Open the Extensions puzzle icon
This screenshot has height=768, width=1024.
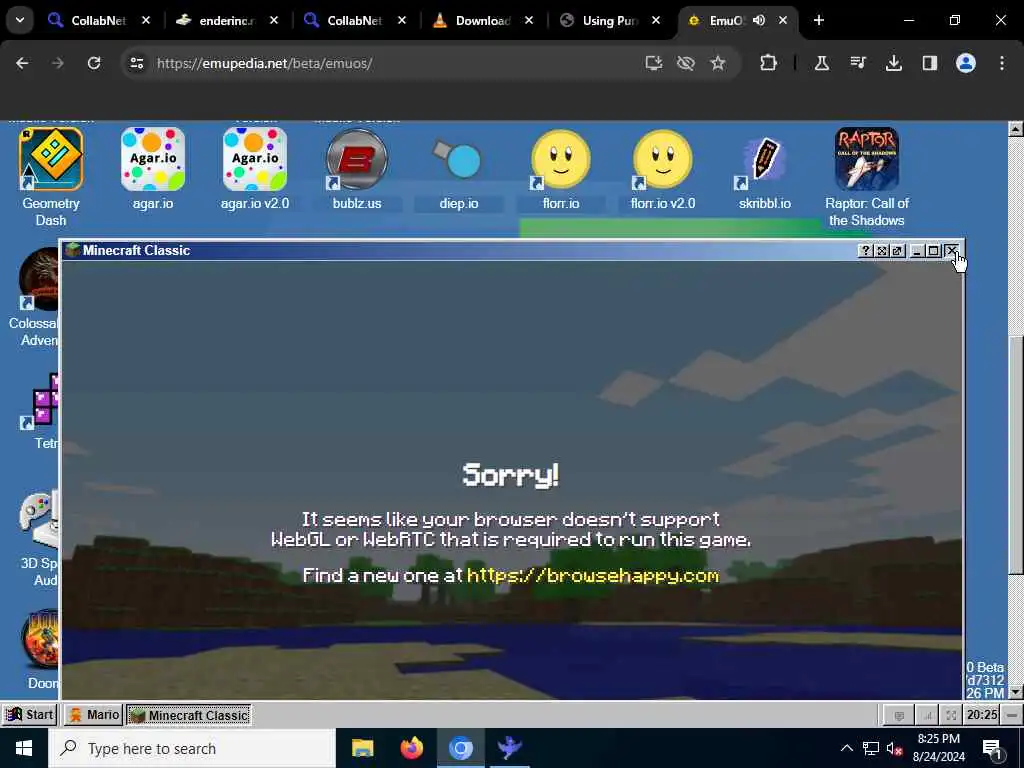click(x=769, y=63)
